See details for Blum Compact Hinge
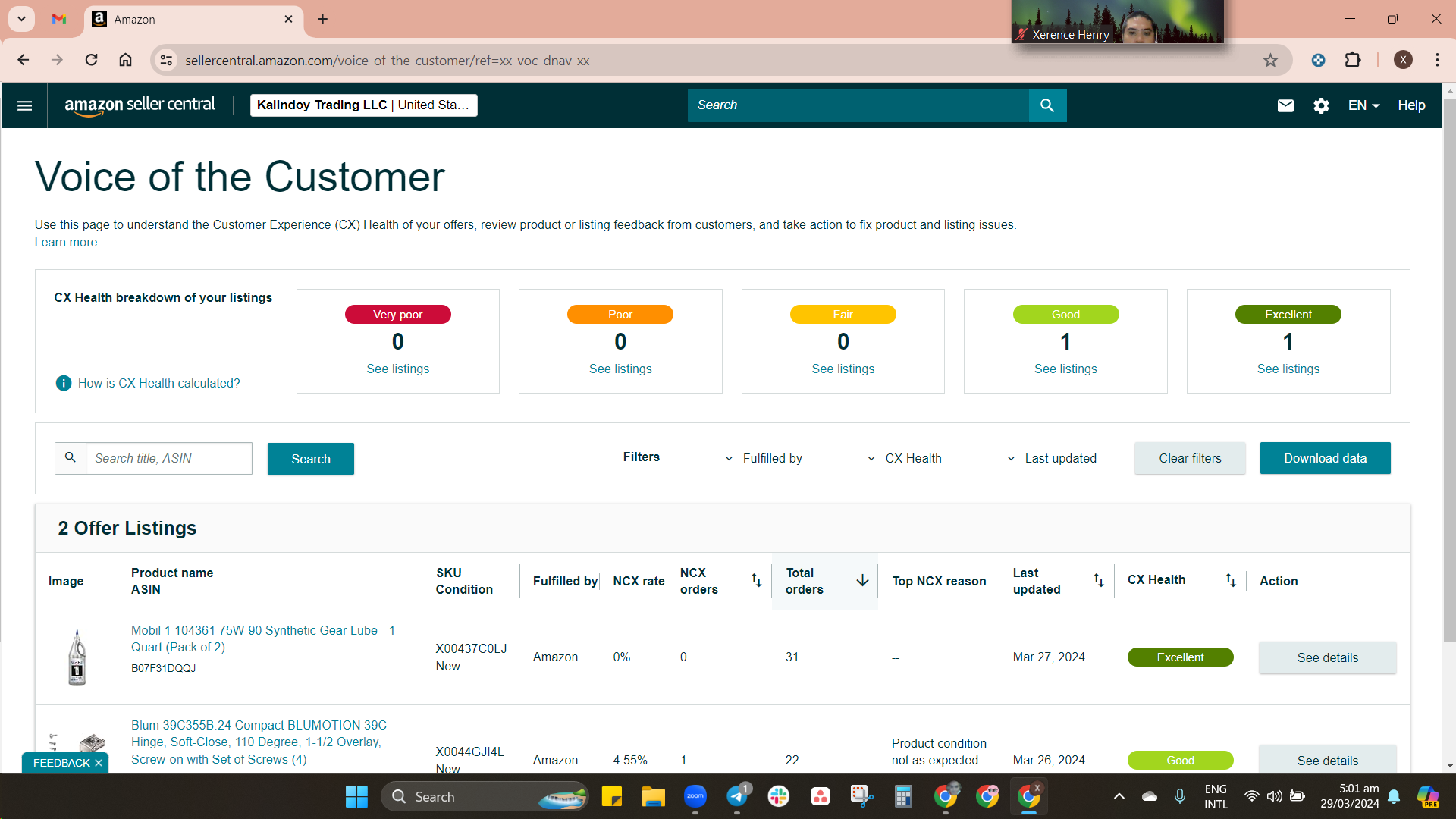The width and height of the screenshot is (1456, 819). 1328,760
